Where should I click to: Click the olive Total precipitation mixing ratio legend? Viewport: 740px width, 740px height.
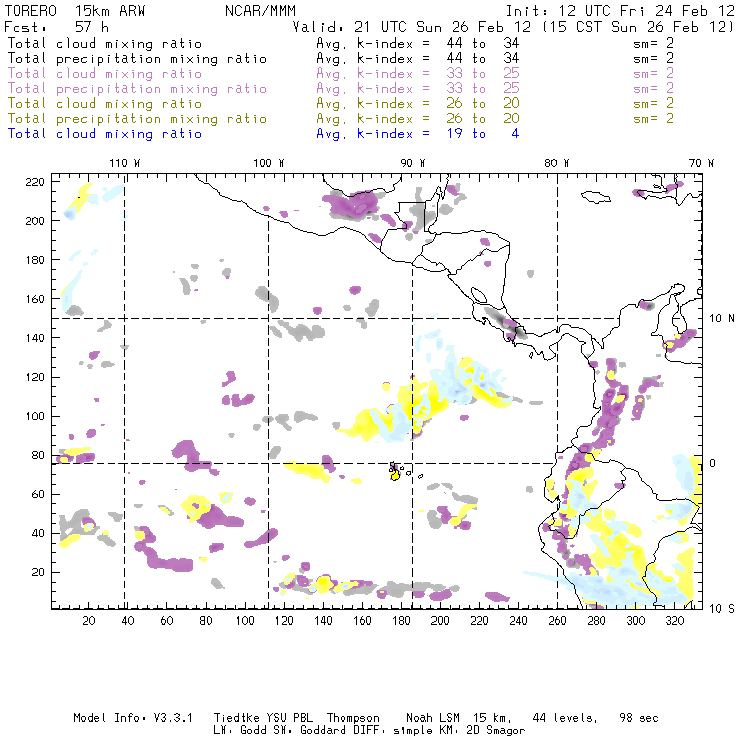point(137,119)
